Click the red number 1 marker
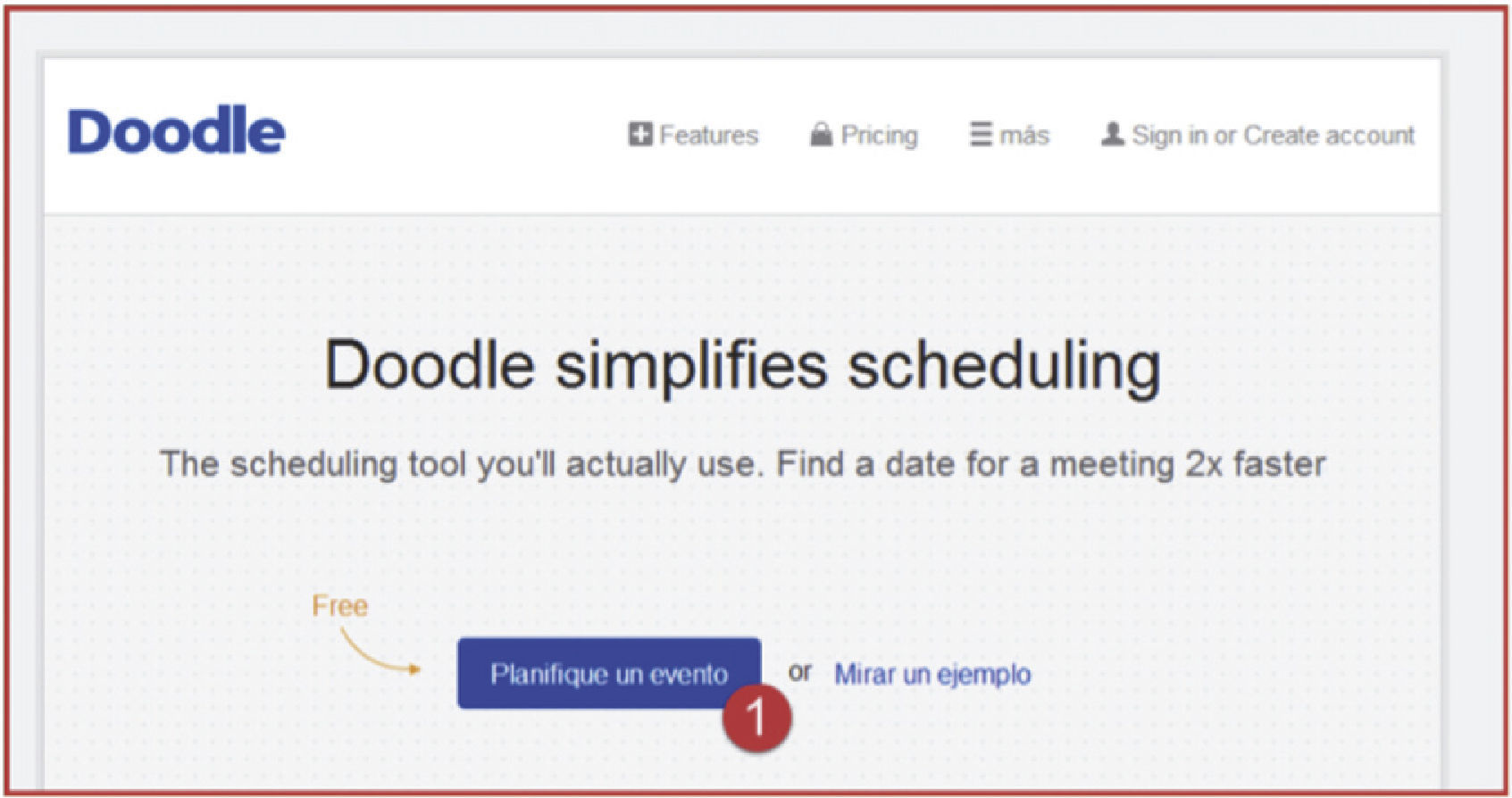The height and width of the screenshot is (798, 1512). tap(756, 718)
